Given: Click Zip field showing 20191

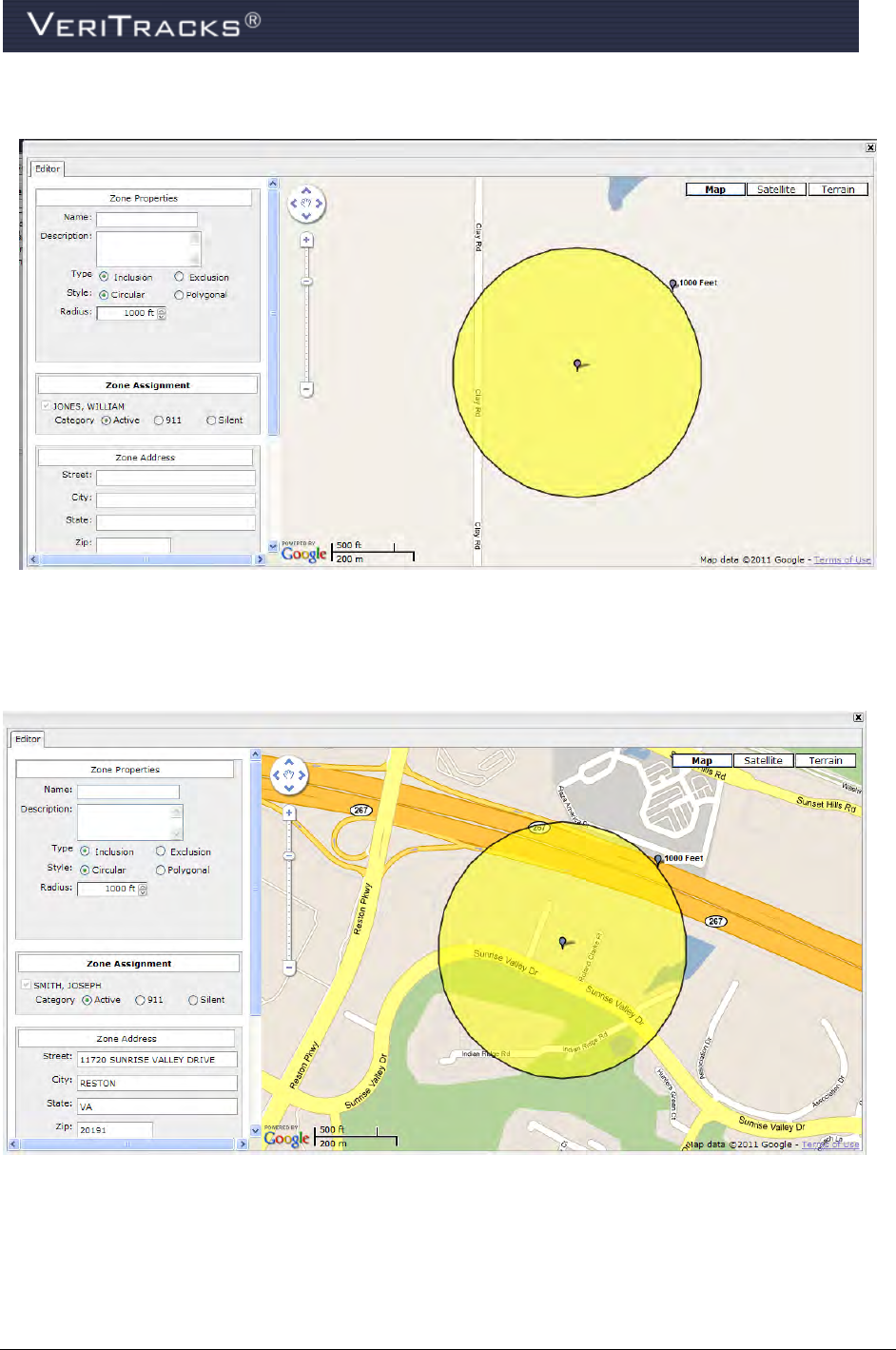Looking at the screenshot, I should pos(114,1129).
